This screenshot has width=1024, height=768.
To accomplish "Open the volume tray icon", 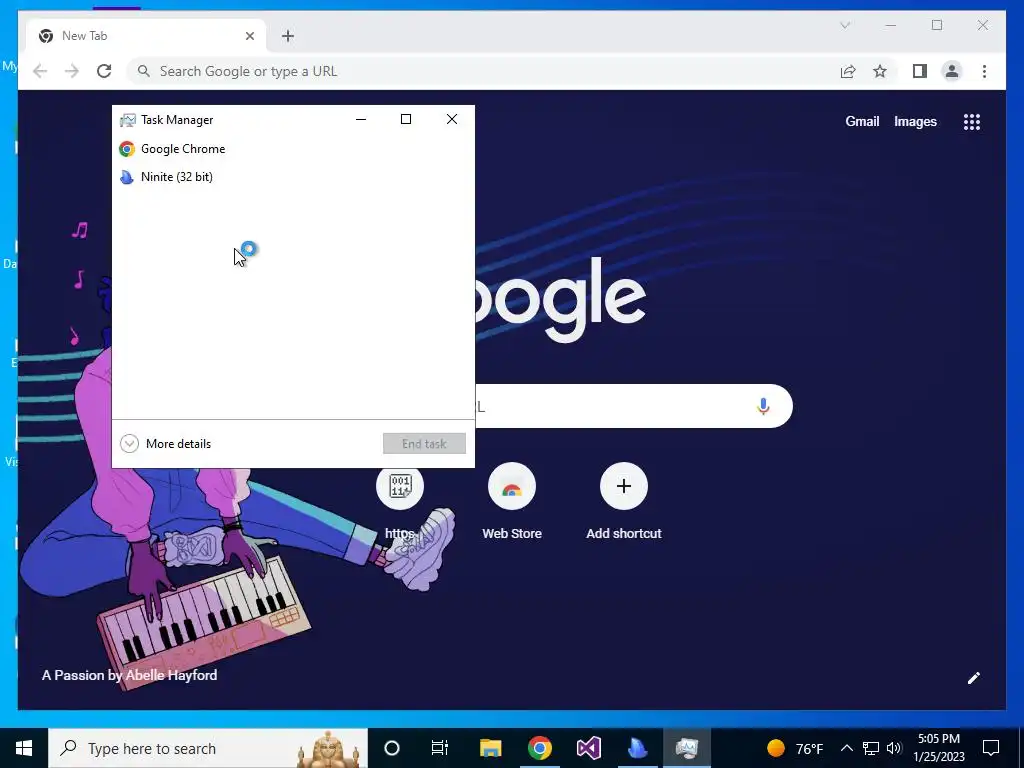I will [x=894, y=748].
